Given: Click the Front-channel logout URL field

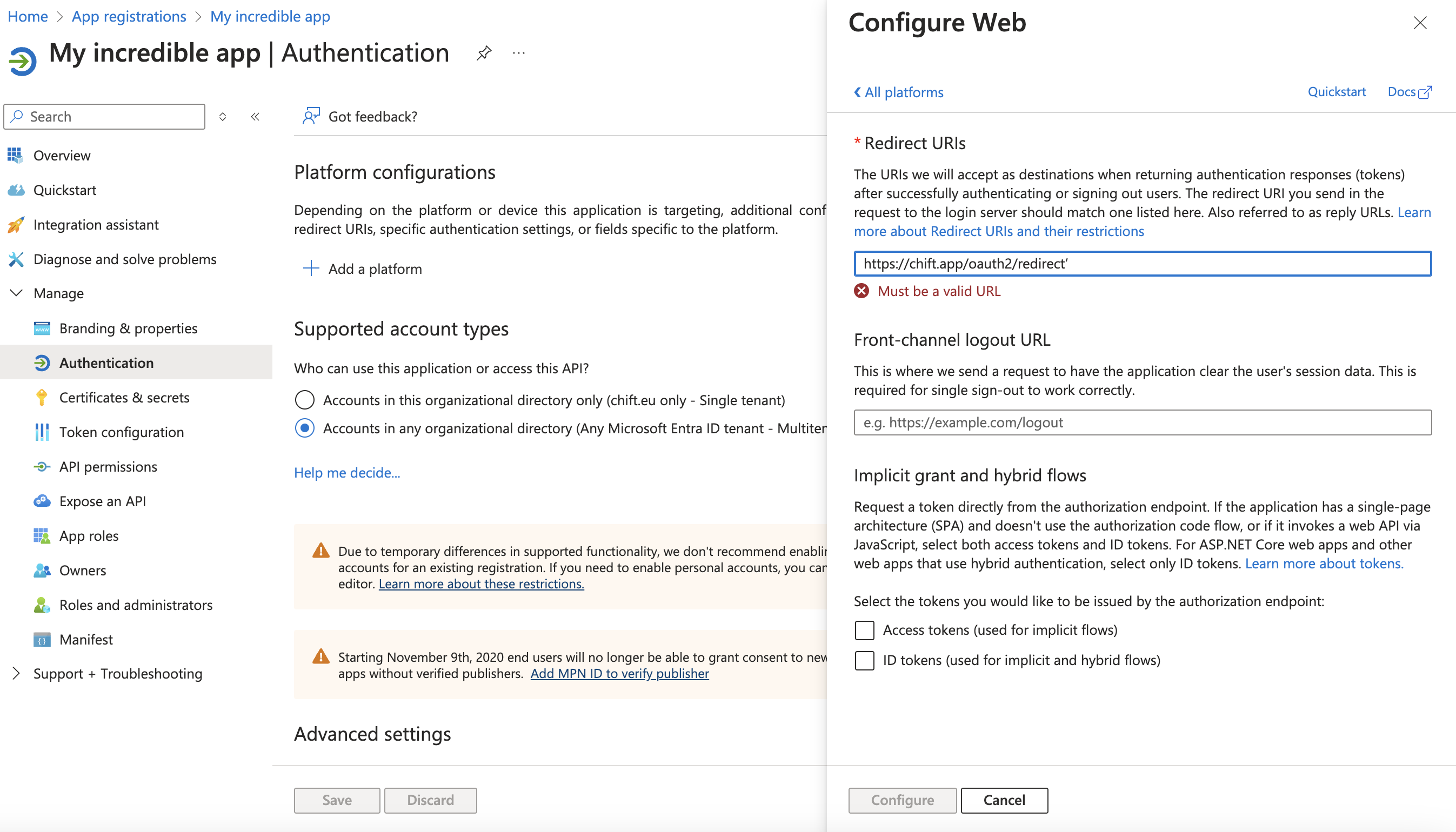Looking at the screenshot, I should point(1141,422).
